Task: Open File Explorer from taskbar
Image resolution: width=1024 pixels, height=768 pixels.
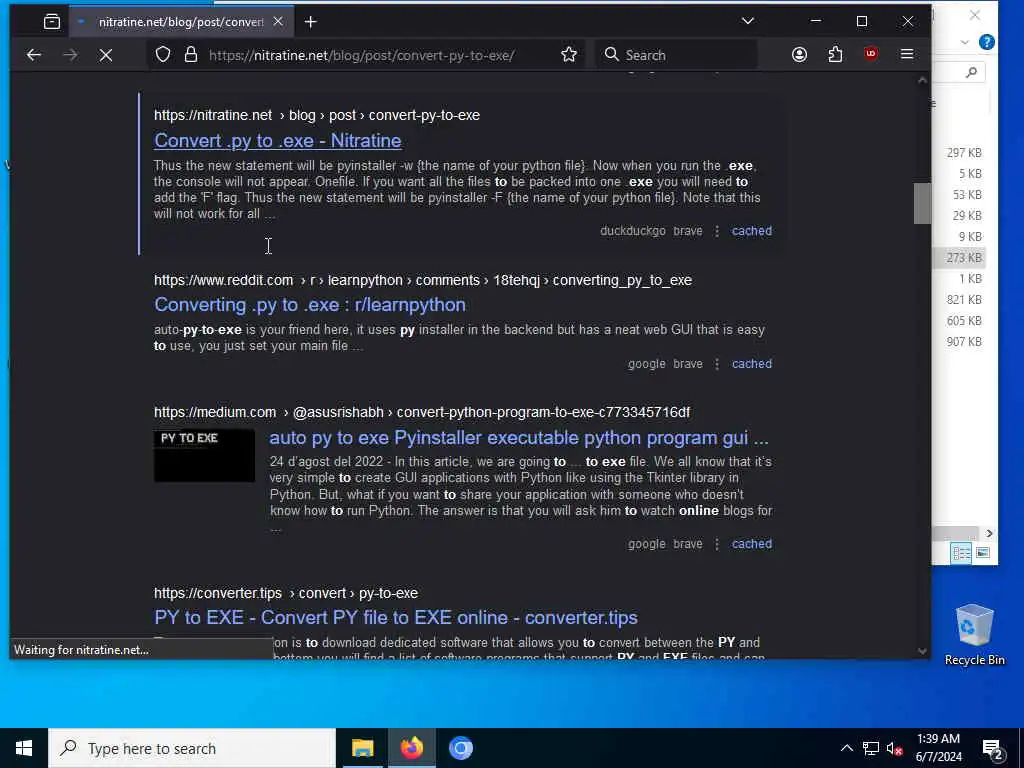Action: coord(362,748)
